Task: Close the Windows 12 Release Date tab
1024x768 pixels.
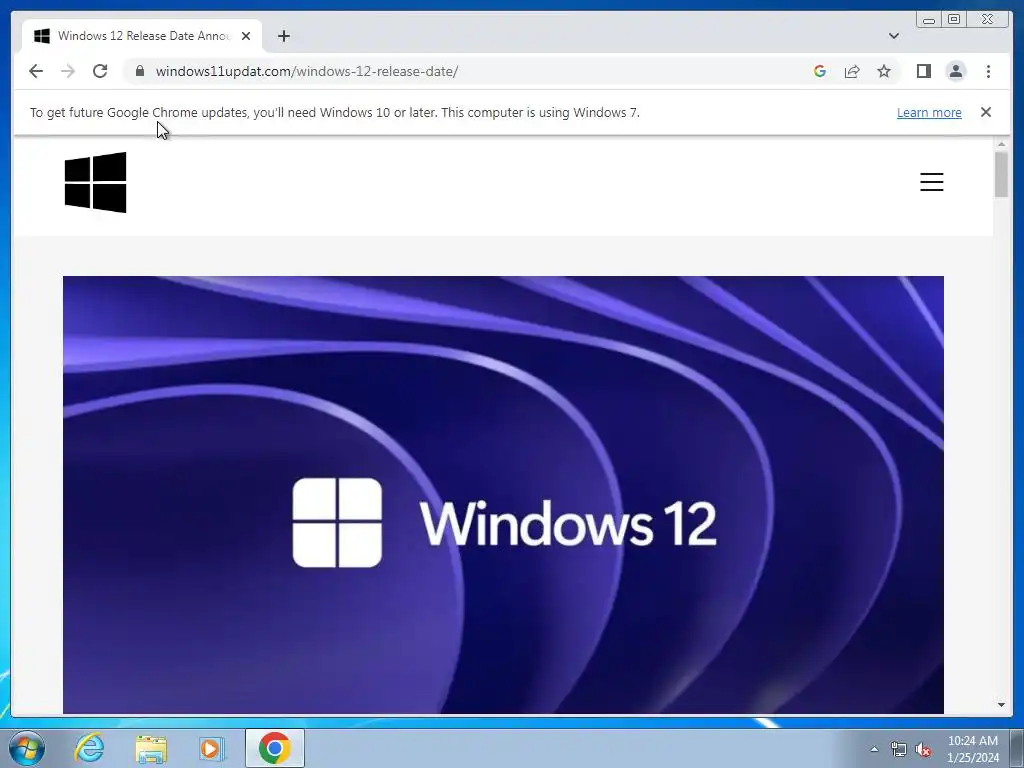Action: click(246, 36)
